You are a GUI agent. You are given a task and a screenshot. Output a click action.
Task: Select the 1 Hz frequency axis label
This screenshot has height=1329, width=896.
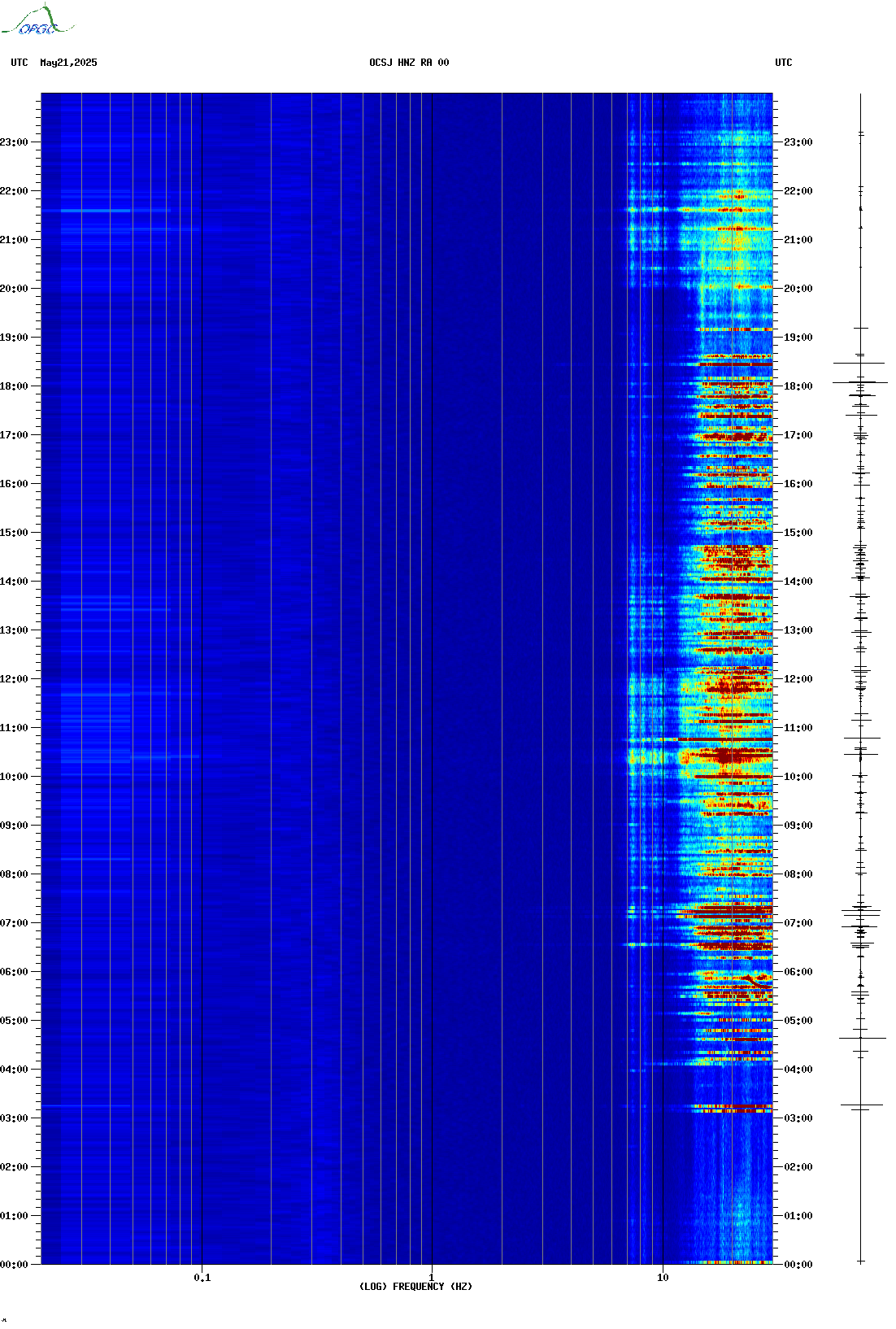click(x=432, y=1278)
